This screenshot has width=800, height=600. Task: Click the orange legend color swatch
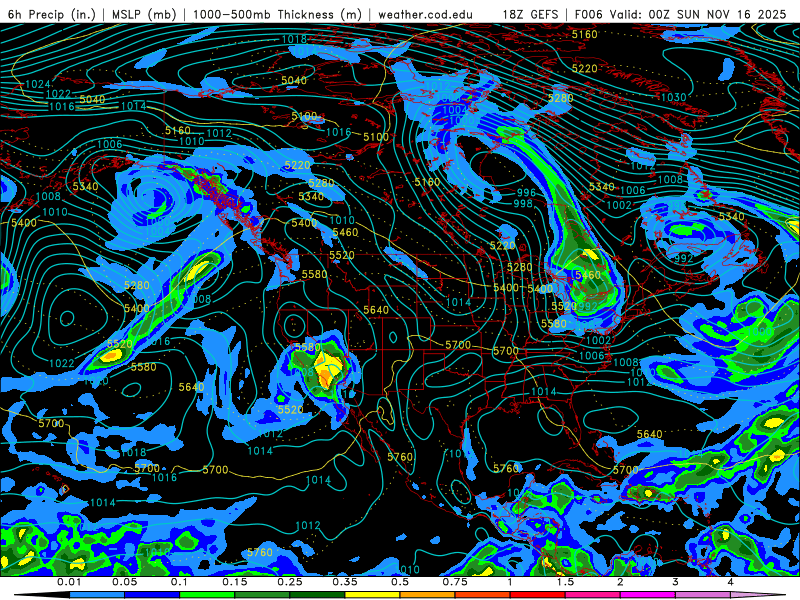(x=428, y=596)
